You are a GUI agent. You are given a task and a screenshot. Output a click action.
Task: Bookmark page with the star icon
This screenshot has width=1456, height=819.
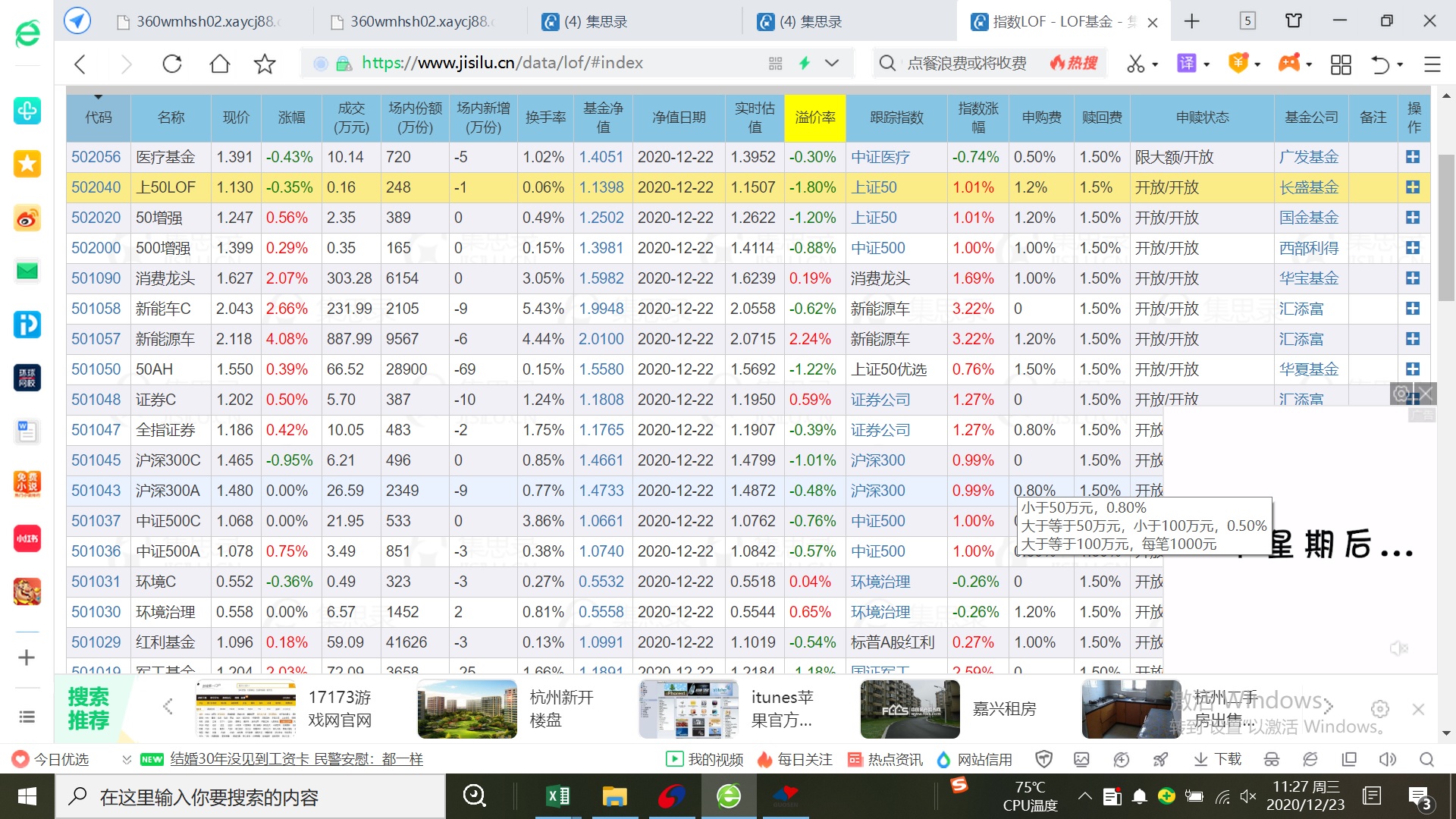pos(265,64)
